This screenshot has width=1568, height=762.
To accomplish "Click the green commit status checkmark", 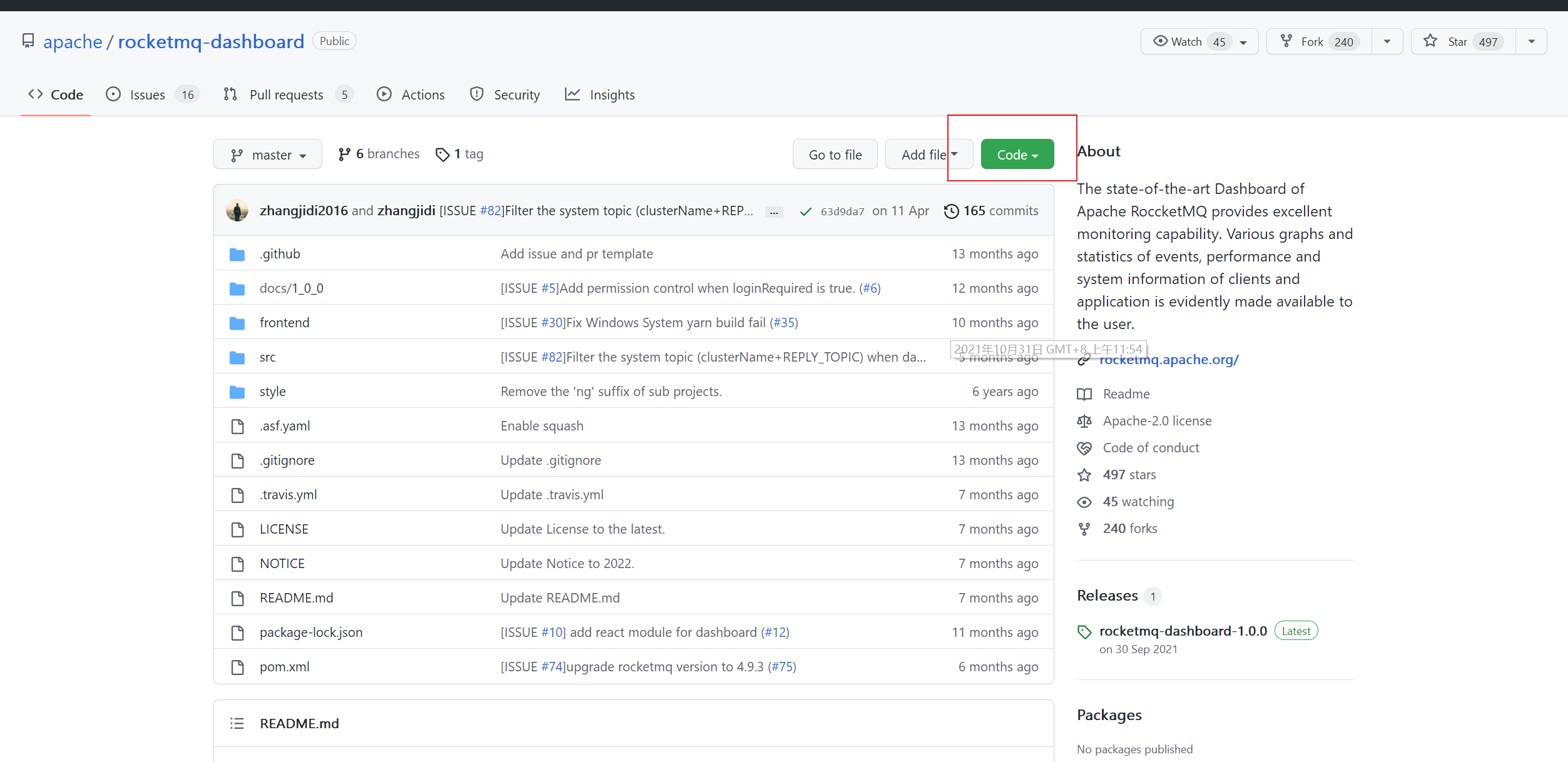I will tap(806, 211).
